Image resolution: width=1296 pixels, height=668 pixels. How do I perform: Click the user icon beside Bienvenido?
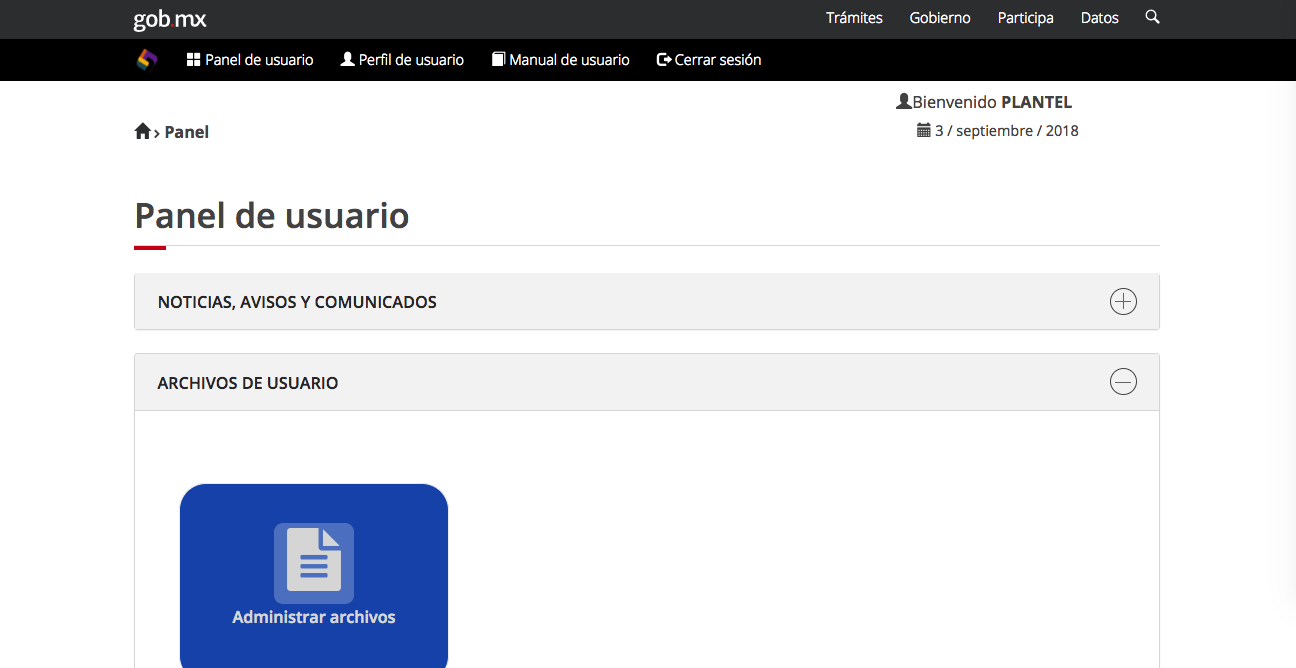pyautogui.click(x=904, y=102)
